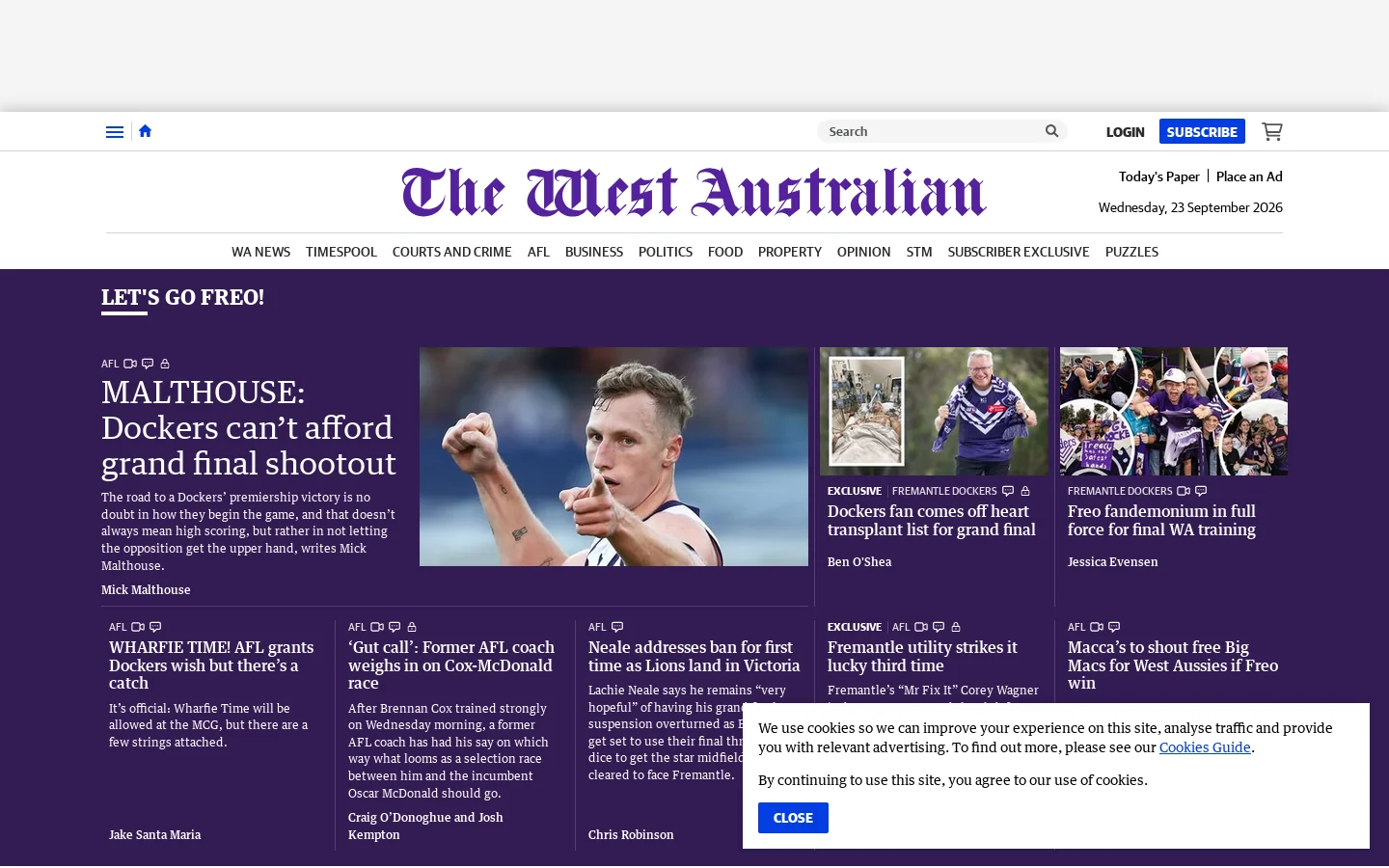The height and width of the screenshot is (868, 1389).
Task: Open SUBSCRIBER EXCLUSIVE section
Action: (x=1019, y=252)
